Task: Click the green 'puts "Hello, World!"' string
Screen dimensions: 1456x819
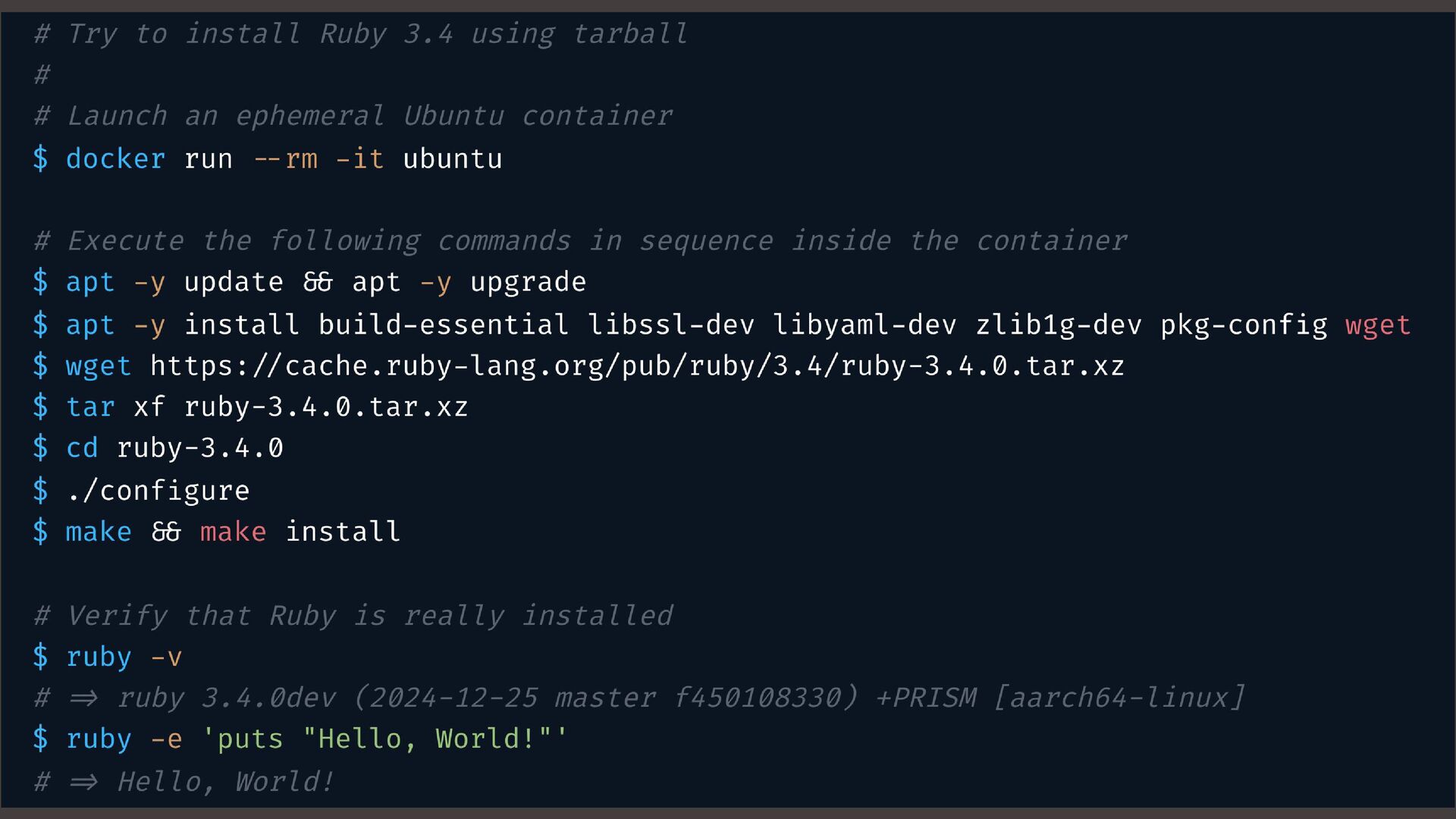Action: coord(384,739)
